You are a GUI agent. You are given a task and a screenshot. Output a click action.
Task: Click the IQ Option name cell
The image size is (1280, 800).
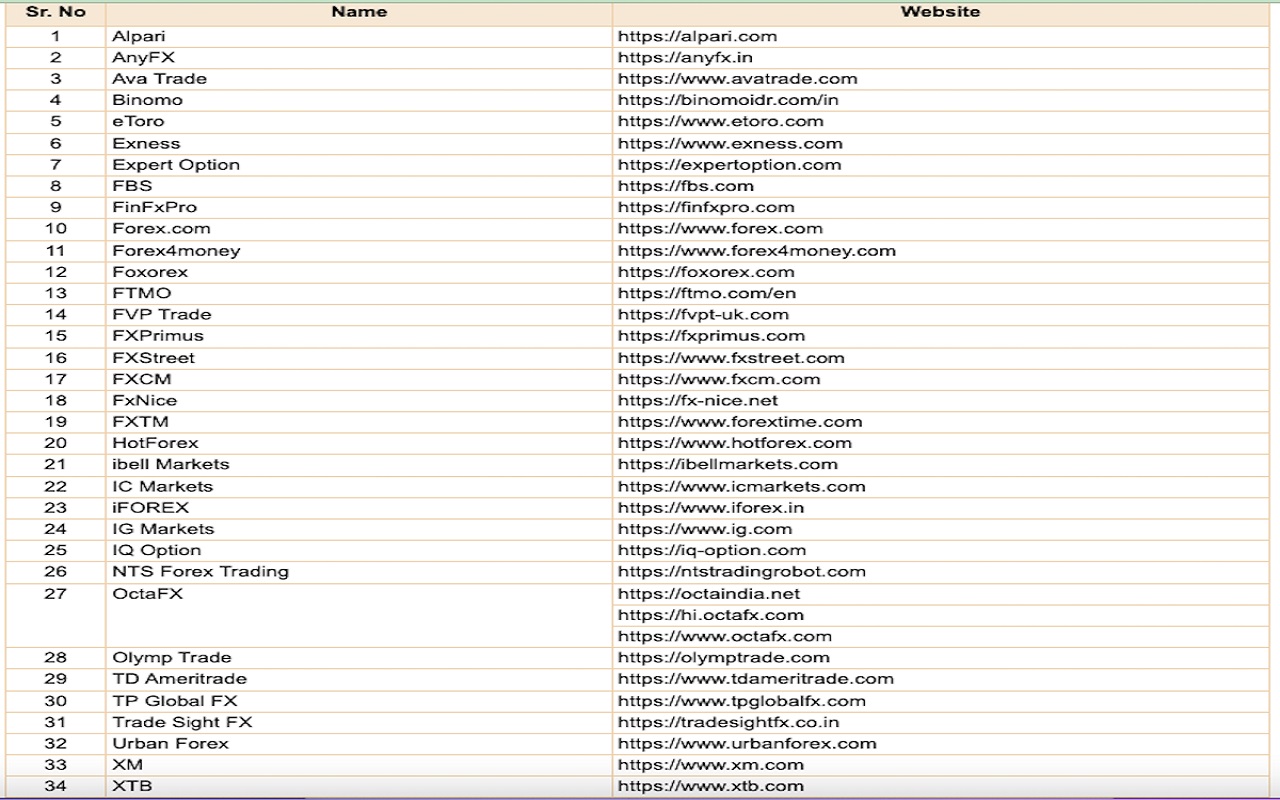359,550
